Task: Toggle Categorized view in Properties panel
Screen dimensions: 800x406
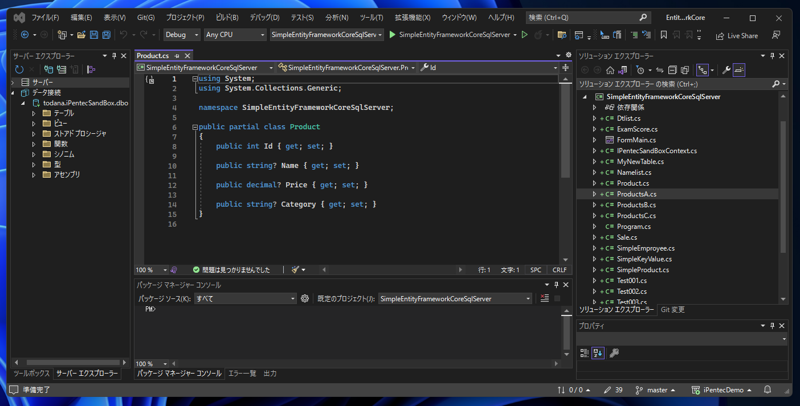Action: coord(585,353)
